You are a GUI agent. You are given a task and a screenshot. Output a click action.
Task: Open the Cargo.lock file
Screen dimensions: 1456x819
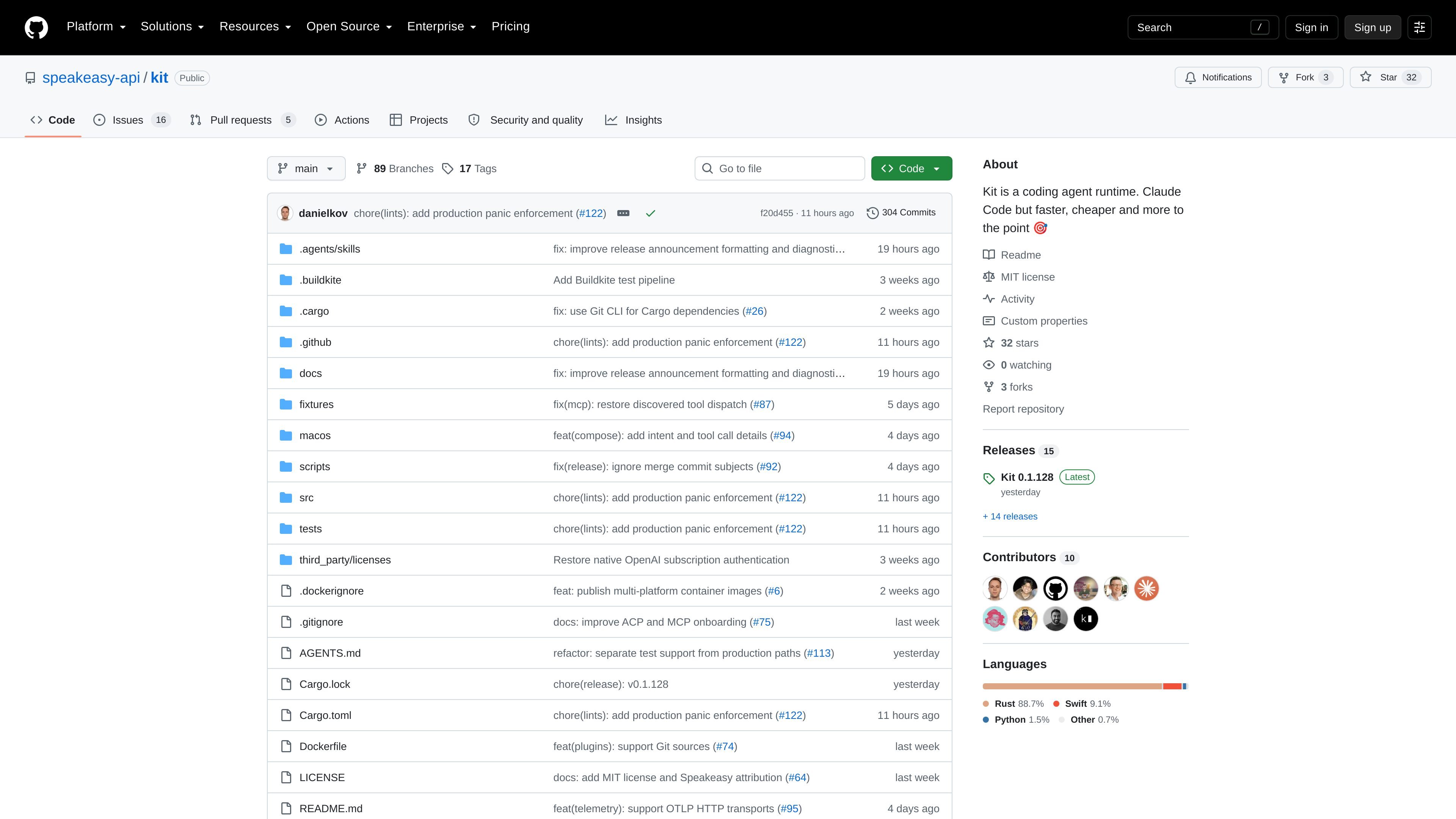[325, 684]
